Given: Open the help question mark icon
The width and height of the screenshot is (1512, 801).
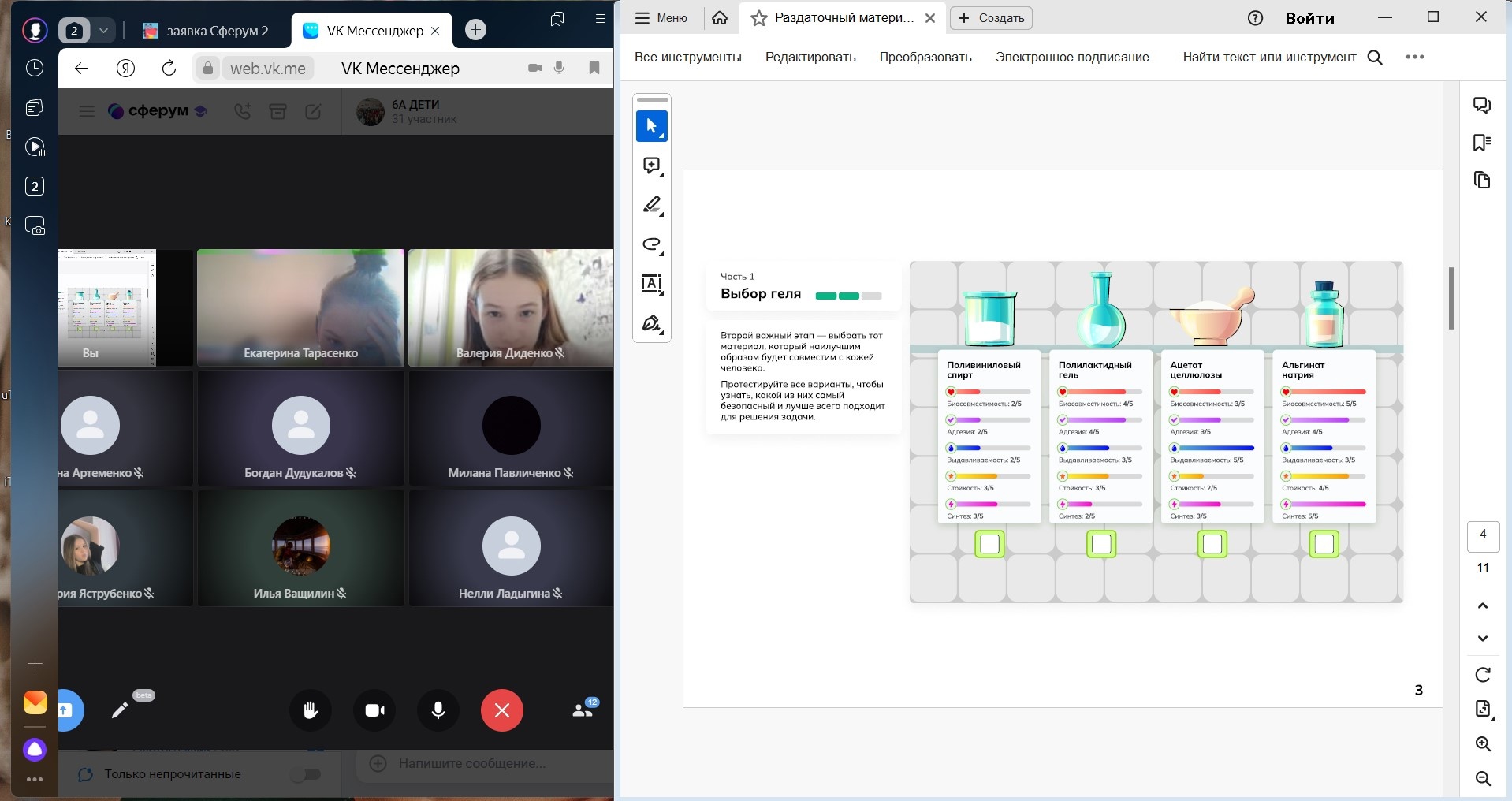Looking at the screenshot, I should [1256, 18].
